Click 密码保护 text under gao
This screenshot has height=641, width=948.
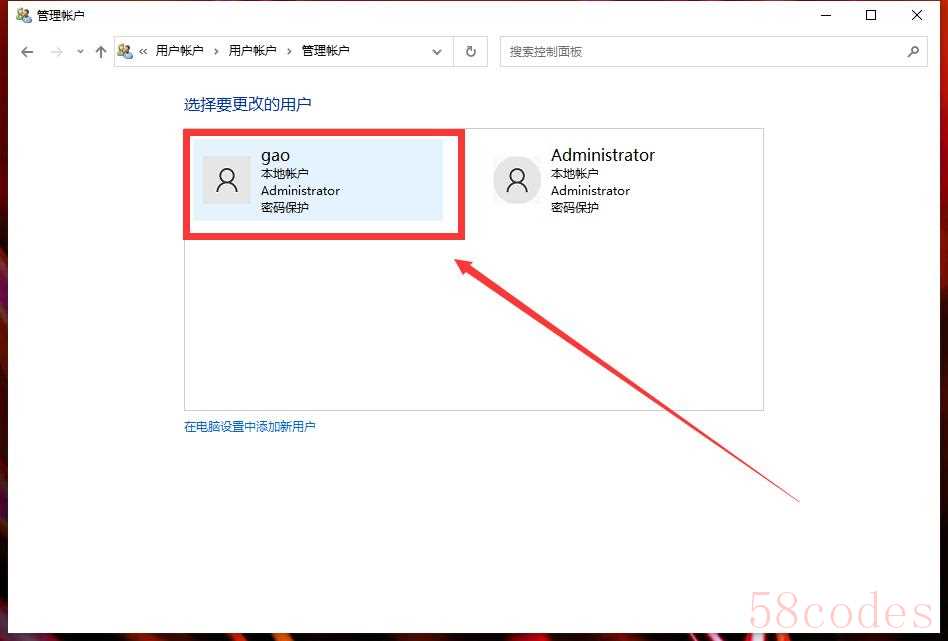[285, 207]
